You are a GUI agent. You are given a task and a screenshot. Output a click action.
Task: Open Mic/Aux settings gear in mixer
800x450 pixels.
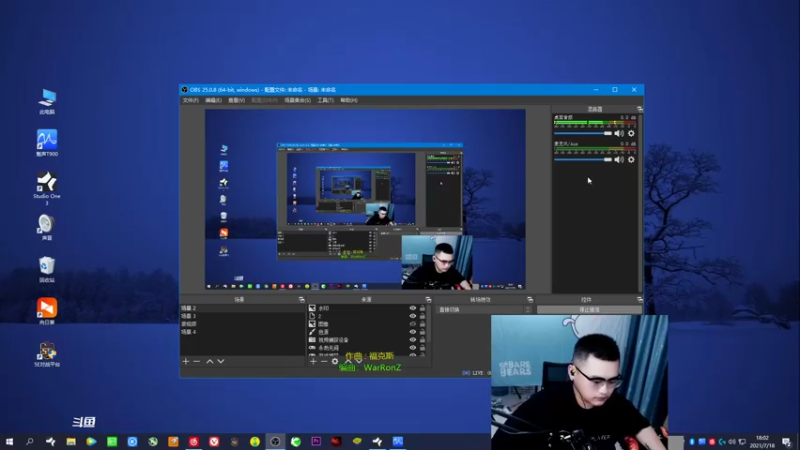(631, 160)
